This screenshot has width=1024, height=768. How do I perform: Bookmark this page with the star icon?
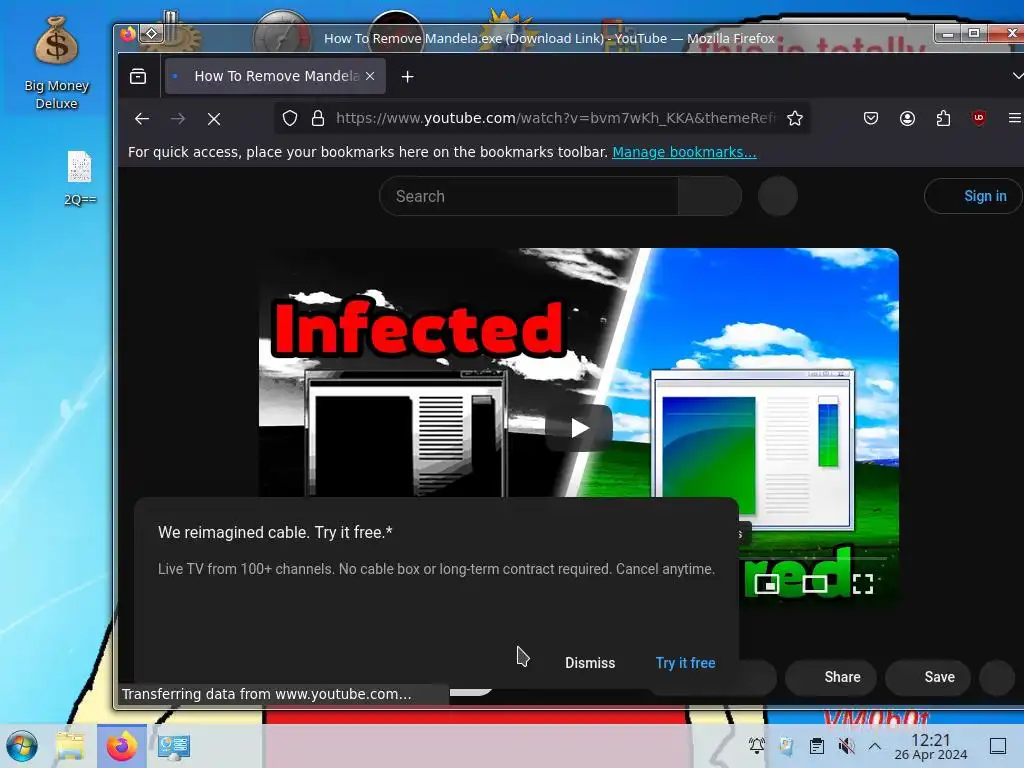795,118
